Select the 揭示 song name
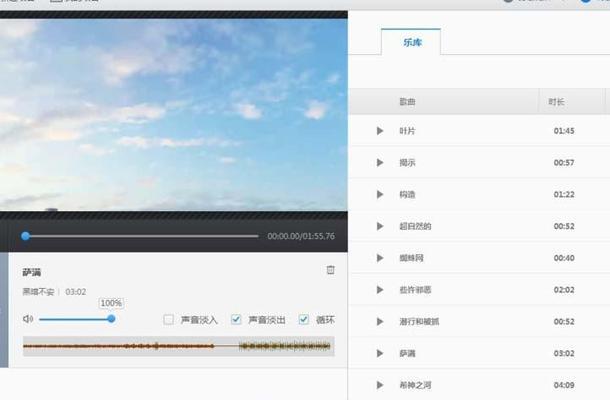610x400 pixels. coord(407,163)
